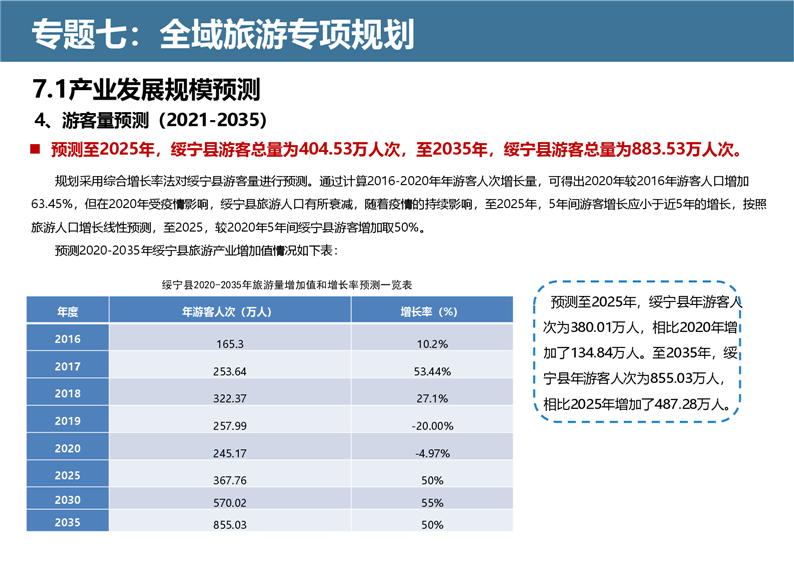Click growth rate 10.2%
The image size is (794, 561).
click(432, 344)
